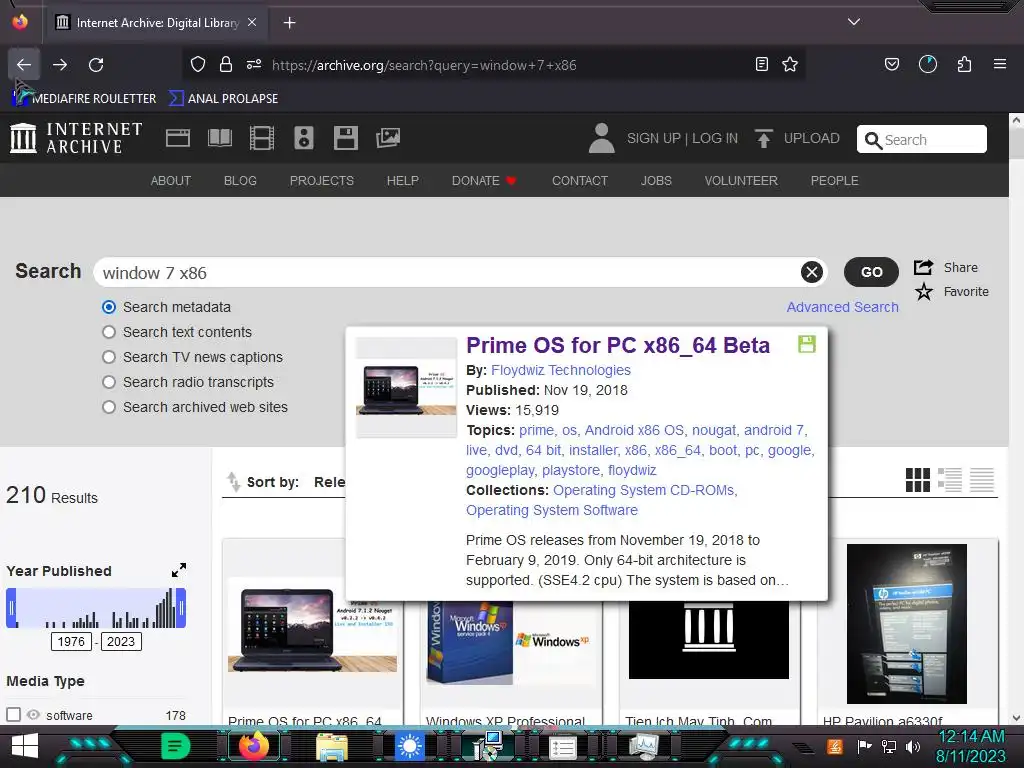Open the tracking protection shield icon
Image resolution: width=1024 pixels, height=768 pixels.
coord(198,64)
